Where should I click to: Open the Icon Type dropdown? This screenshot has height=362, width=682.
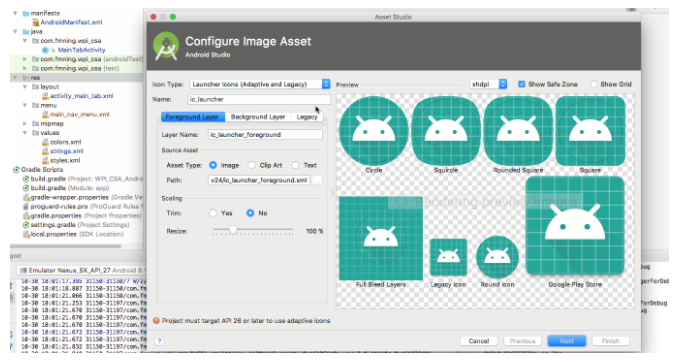pyautogui.click(x=260, y=84)
